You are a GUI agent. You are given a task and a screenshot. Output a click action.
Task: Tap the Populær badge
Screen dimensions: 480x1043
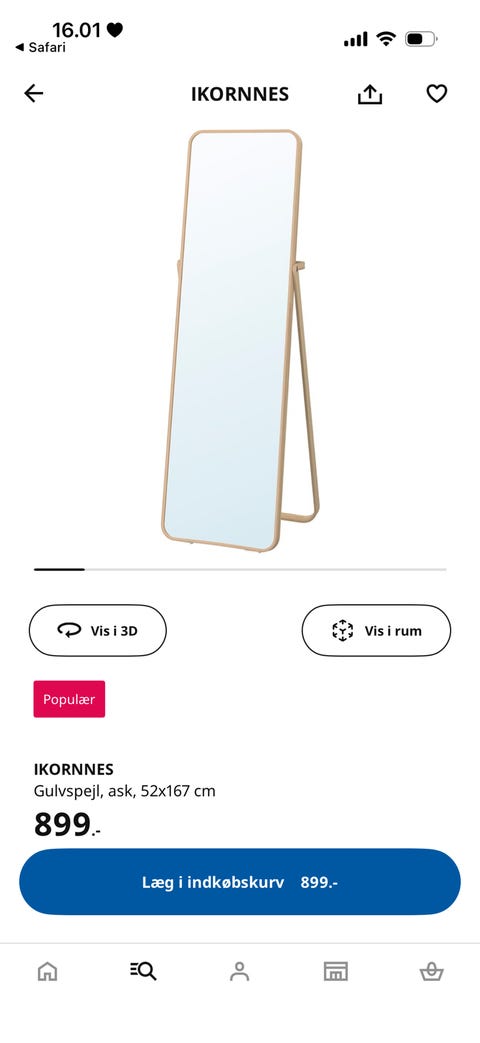point(69,699)
